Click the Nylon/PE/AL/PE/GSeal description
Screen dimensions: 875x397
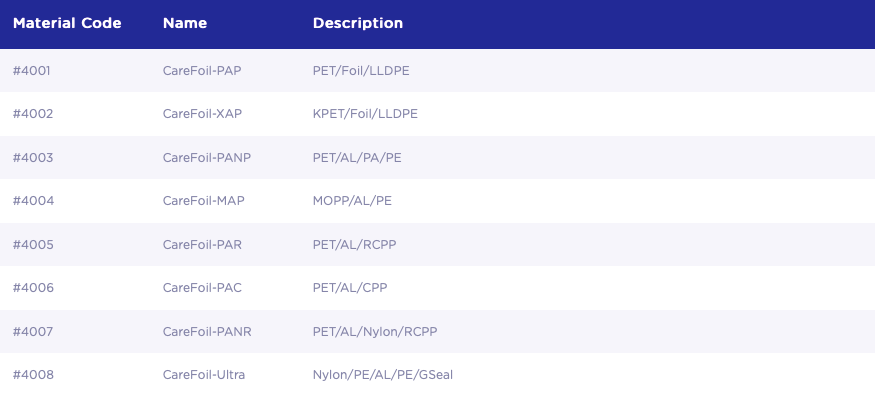click(383, 375)
